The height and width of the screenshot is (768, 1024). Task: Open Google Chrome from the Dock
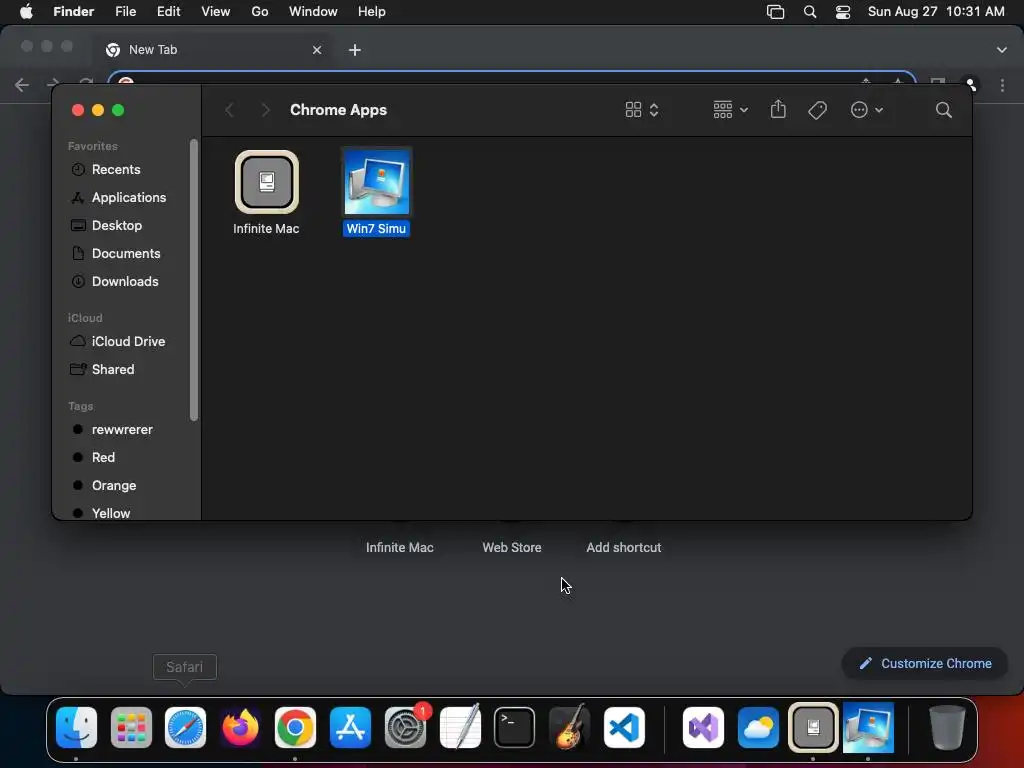295,728
